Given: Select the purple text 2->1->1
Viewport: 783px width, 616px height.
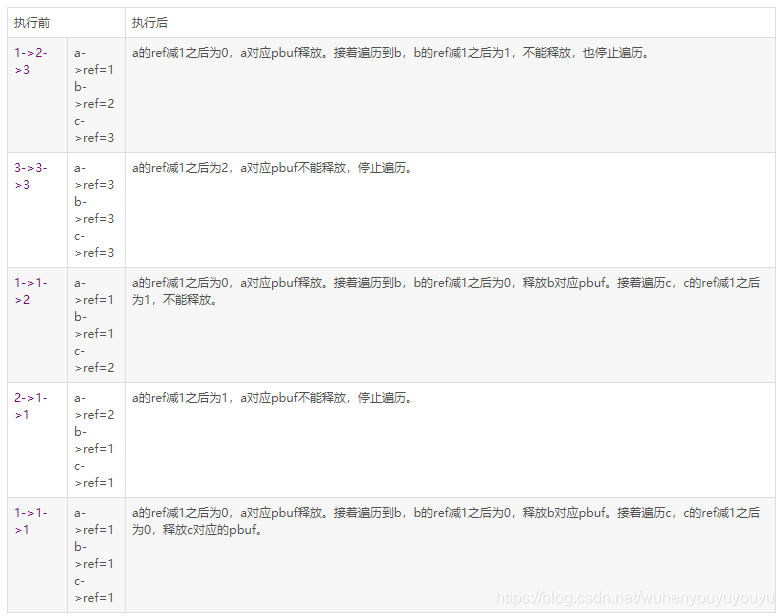Looking at the screenshot, I should (x=30, y=406).
